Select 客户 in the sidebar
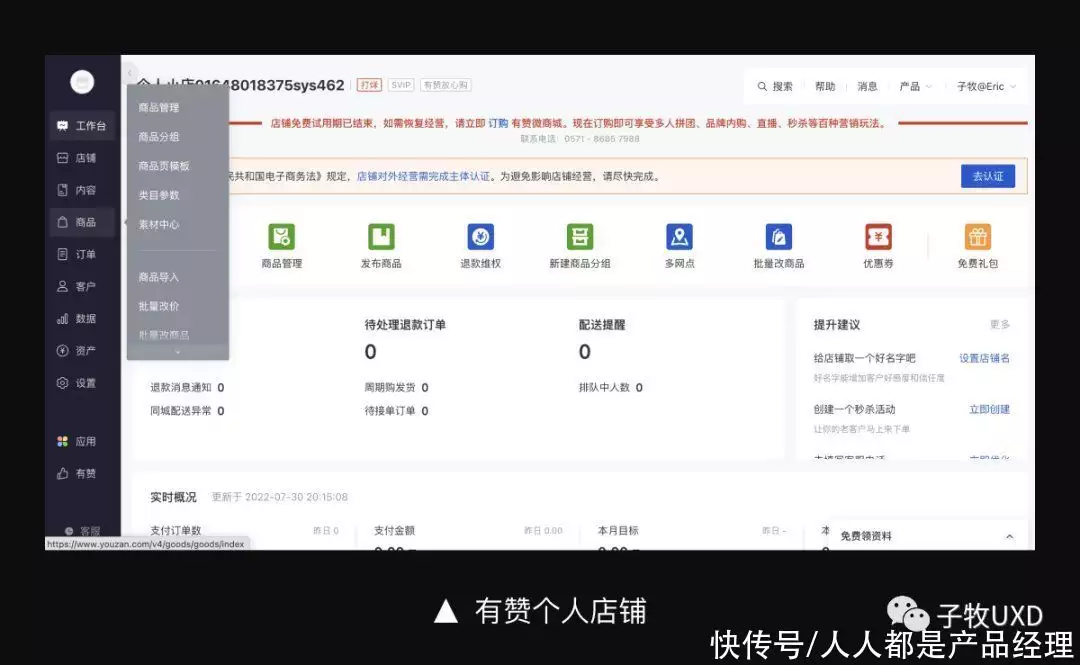 (x=82, y=286)
